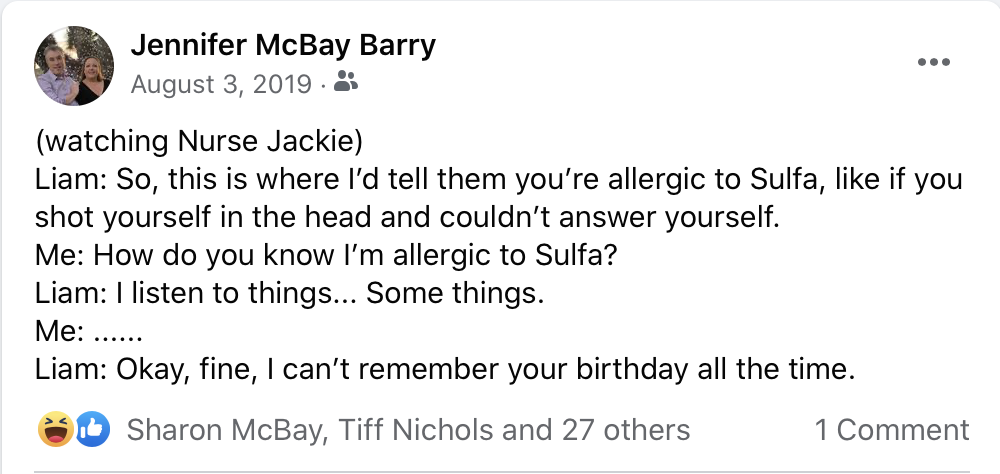View the 1 Comment link

[891, 430]
